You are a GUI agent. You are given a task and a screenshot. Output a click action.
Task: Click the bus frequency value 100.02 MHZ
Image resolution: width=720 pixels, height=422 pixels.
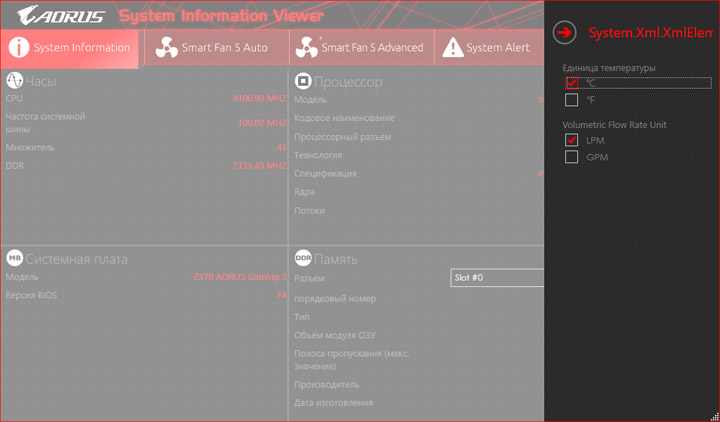point(262,123)
